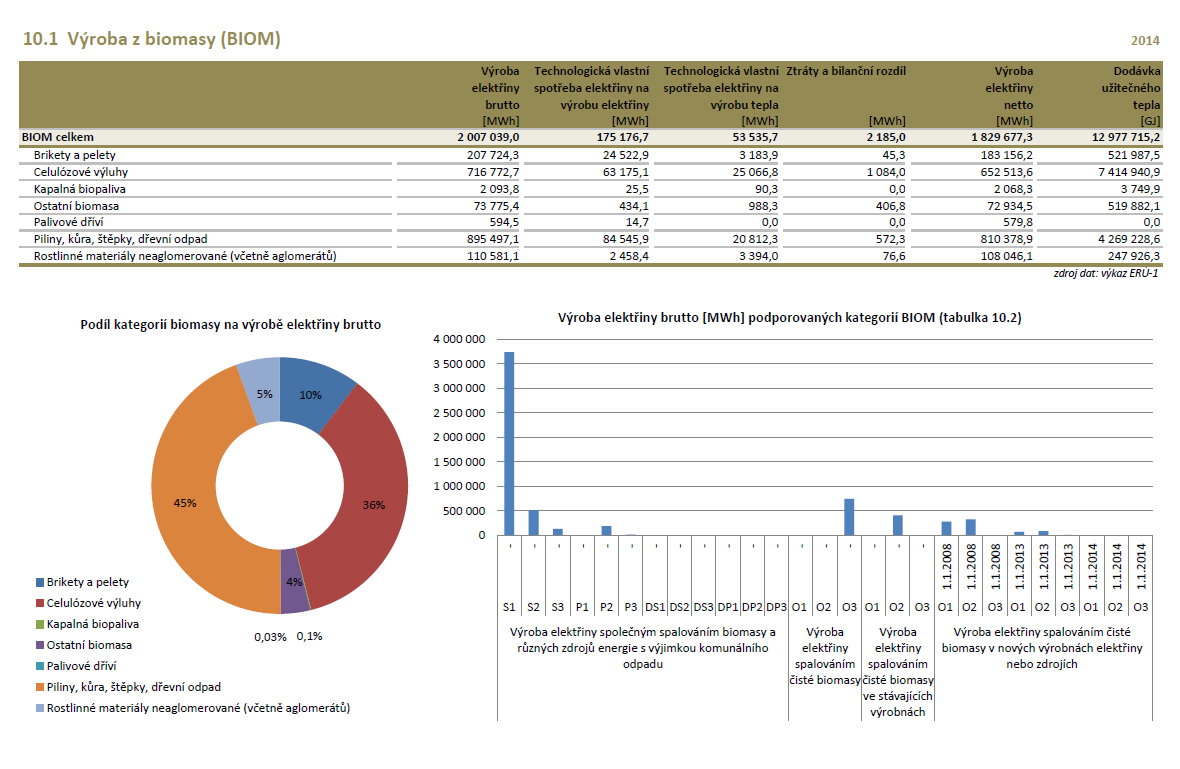This screenshot has height=769, width=1180.
Task: Click the year 2014 label in header
Action: pos(1145,41)
